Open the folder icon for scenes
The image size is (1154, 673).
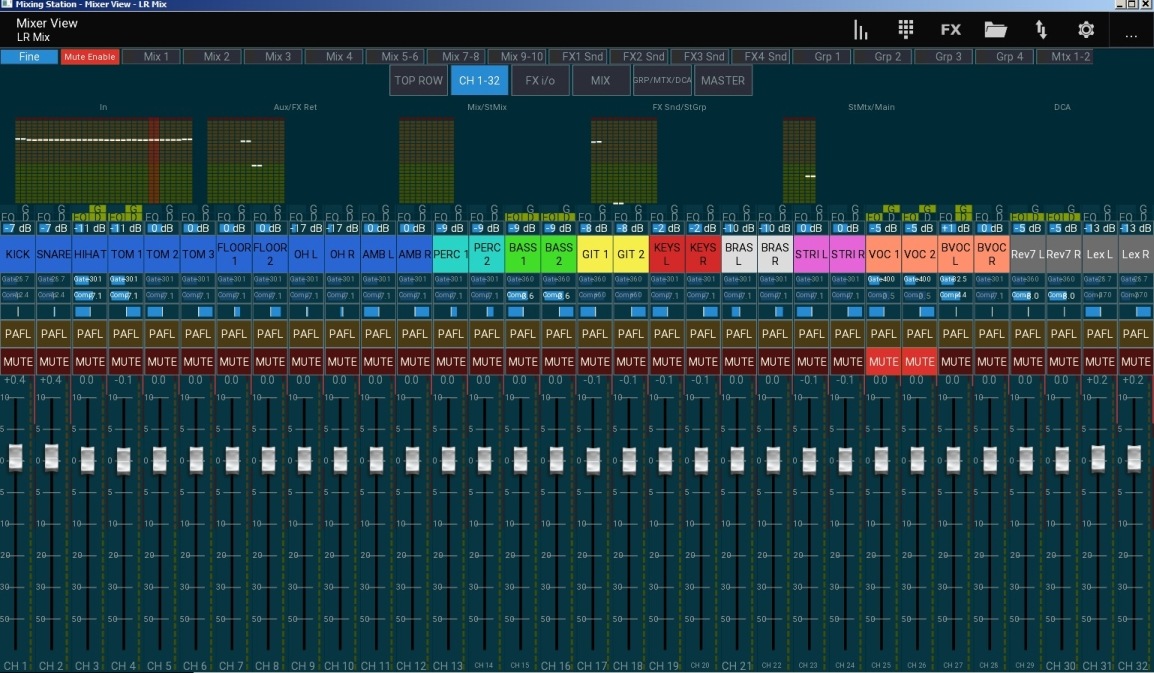tap(995, 30)
